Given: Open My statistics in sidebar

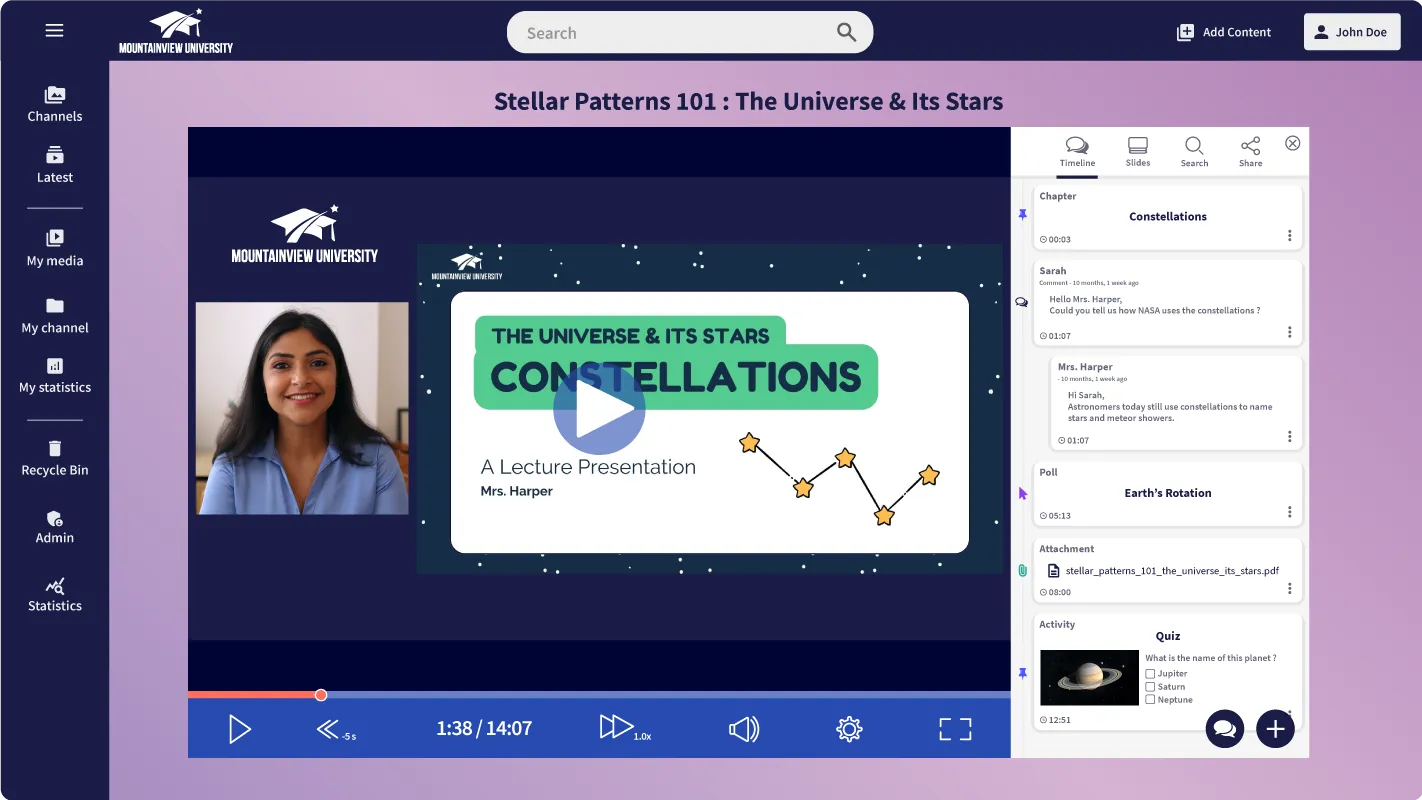Looking at the screenshot, I should 55,376.
